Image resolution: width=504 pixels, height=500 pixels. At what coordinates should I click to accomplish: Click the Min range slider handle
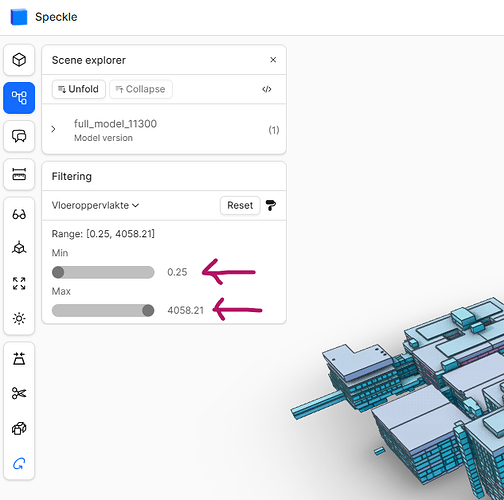coord(58,272)
